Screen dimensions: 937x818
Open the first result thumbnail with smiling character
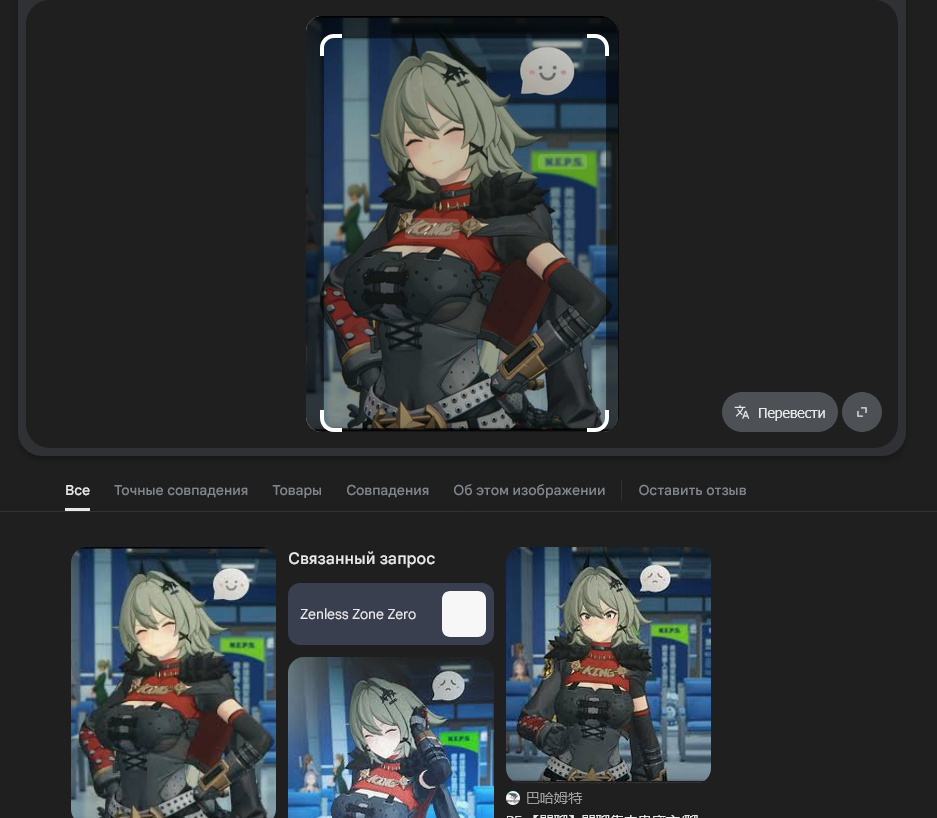[x=173, y=682]
